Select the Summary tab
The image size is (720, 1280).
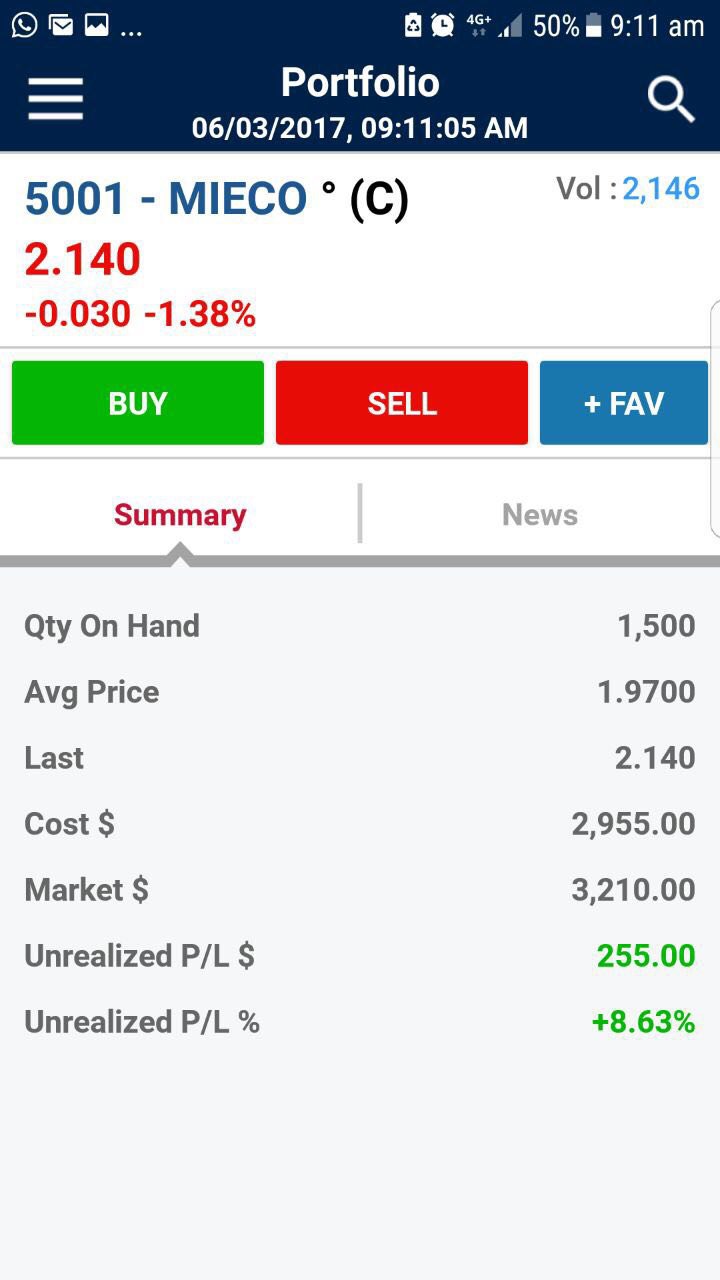(x=180, y=515)
